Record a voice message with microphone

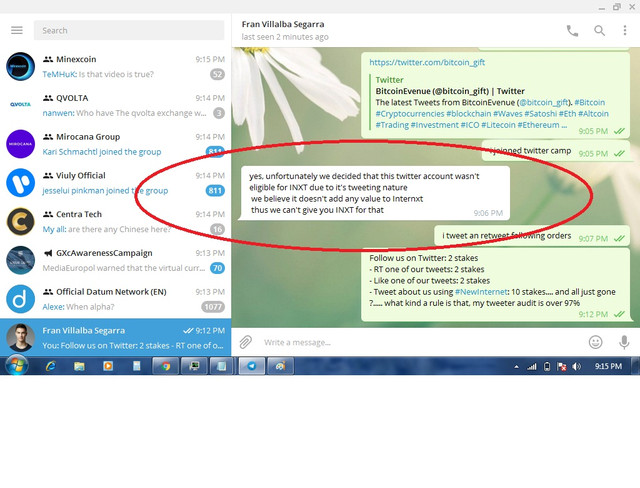tap(624, 342)
